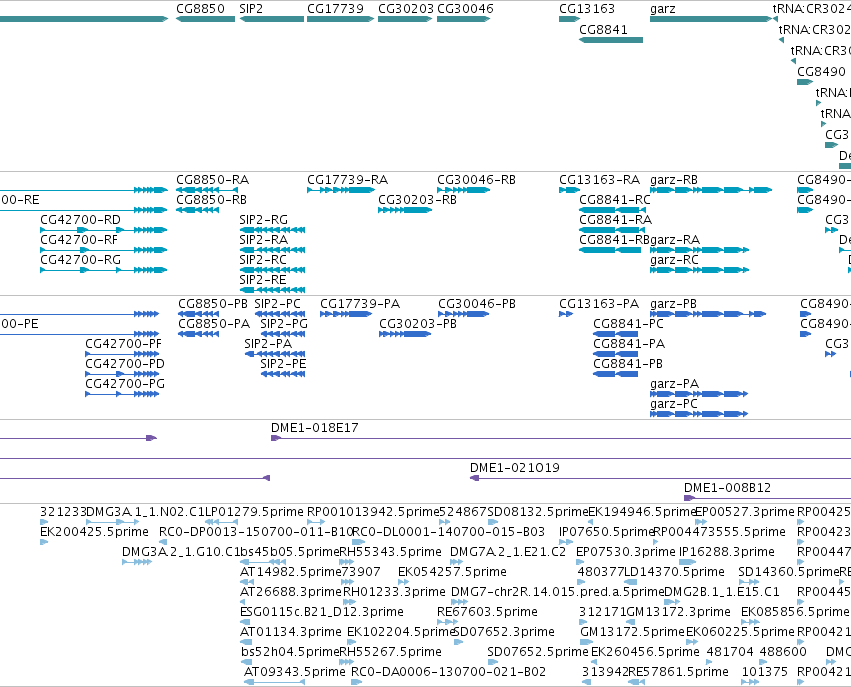Click the SIP2-RG transcript

272,230
